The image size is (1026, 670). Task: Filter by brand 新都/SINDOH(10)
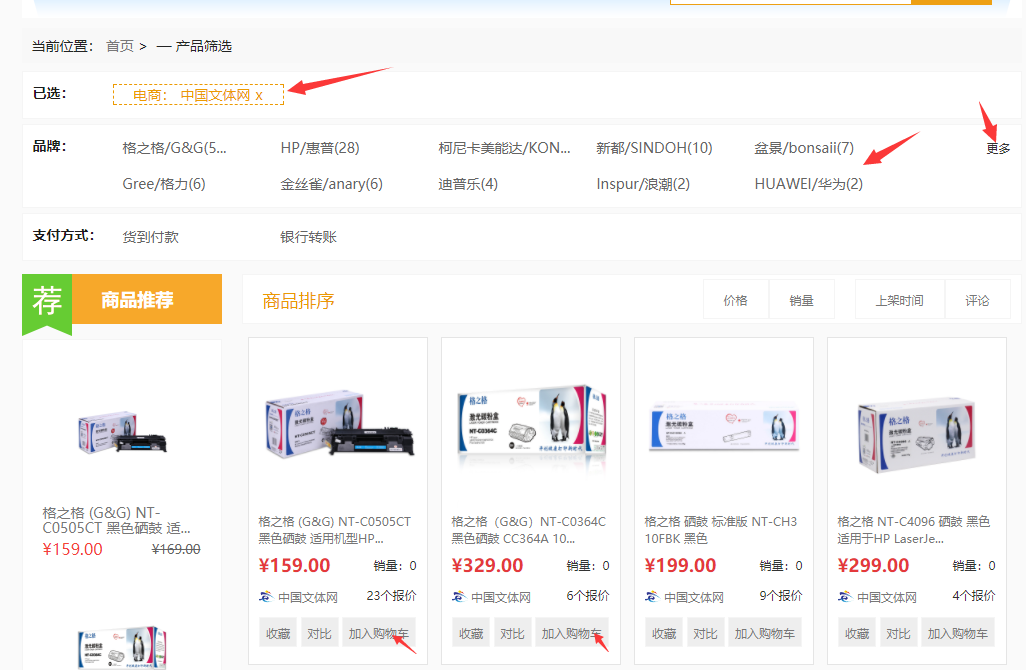(x=654, y=149)
